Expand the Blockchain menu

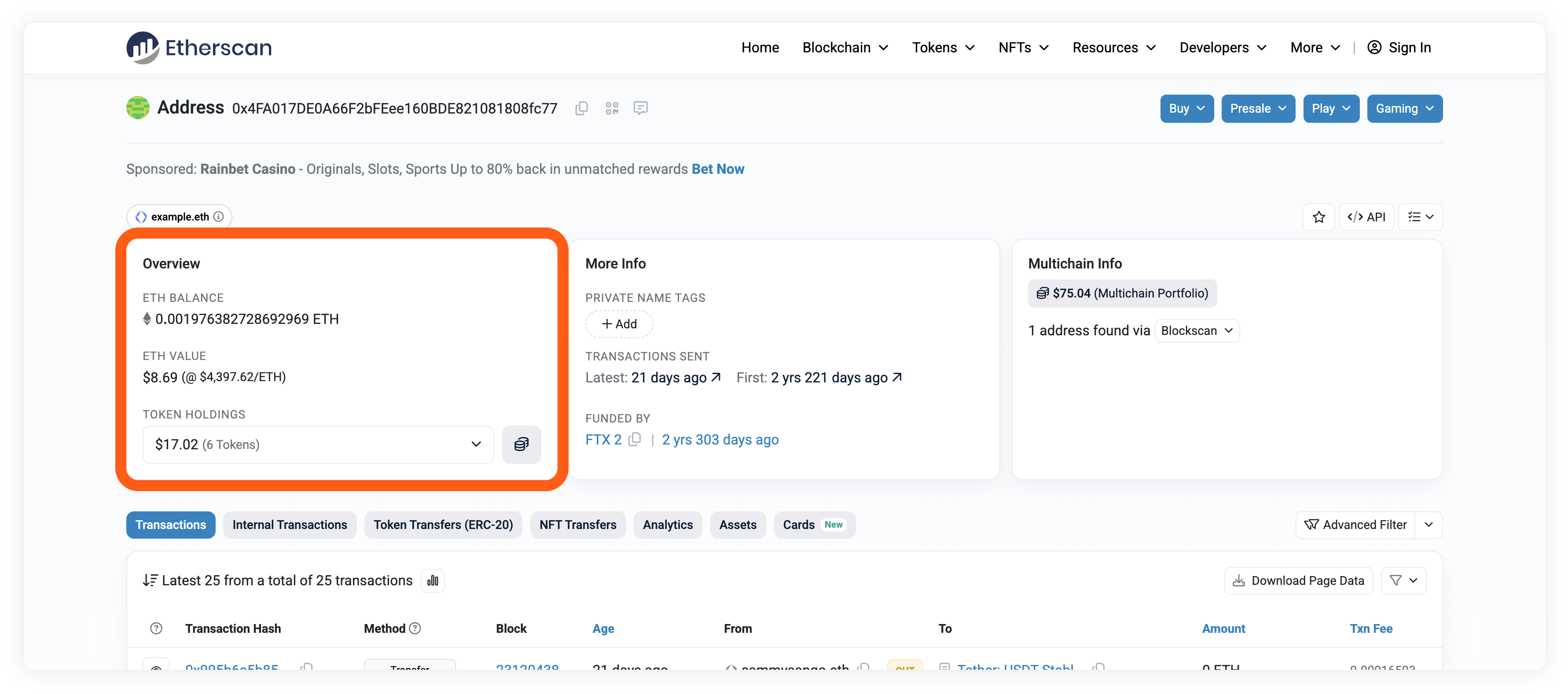pos(845,48)
